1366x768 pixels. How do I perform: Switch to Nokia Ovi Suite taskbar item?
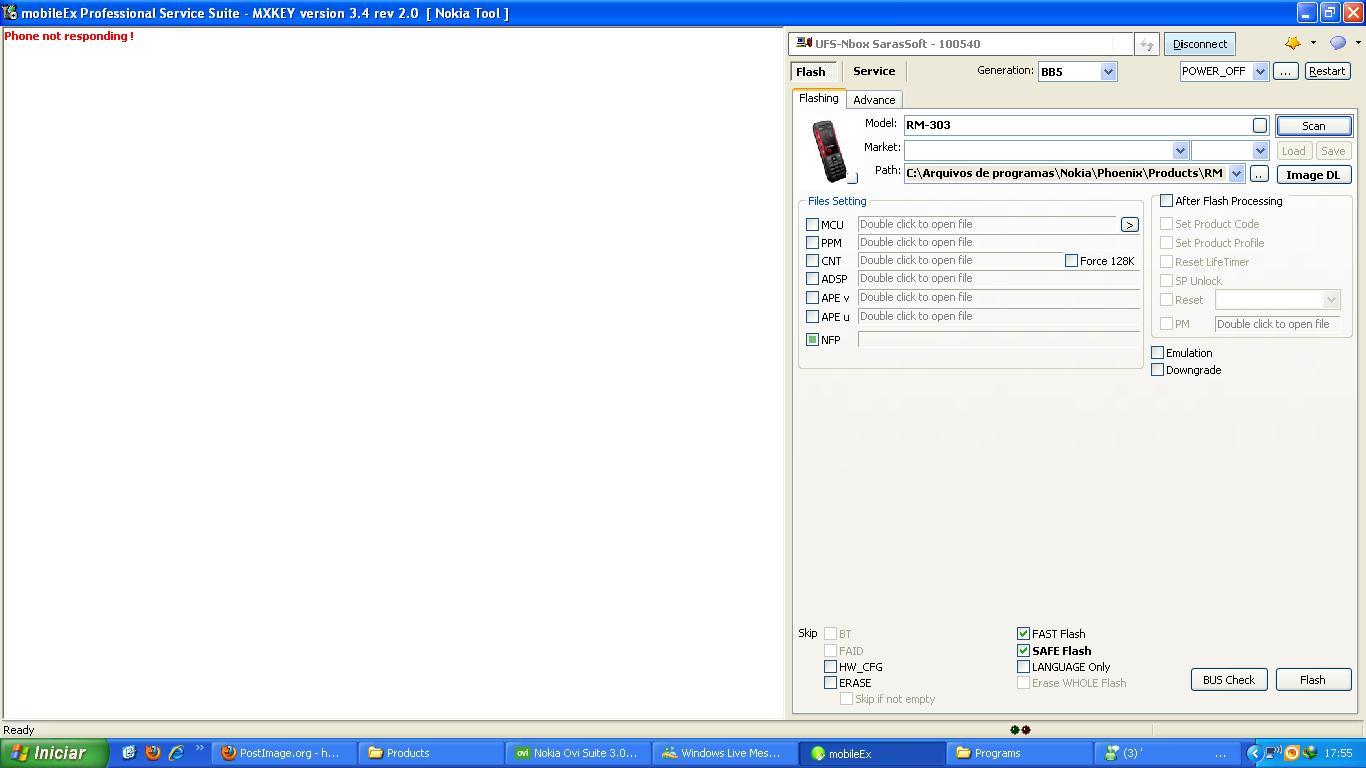tap(578, 753)
